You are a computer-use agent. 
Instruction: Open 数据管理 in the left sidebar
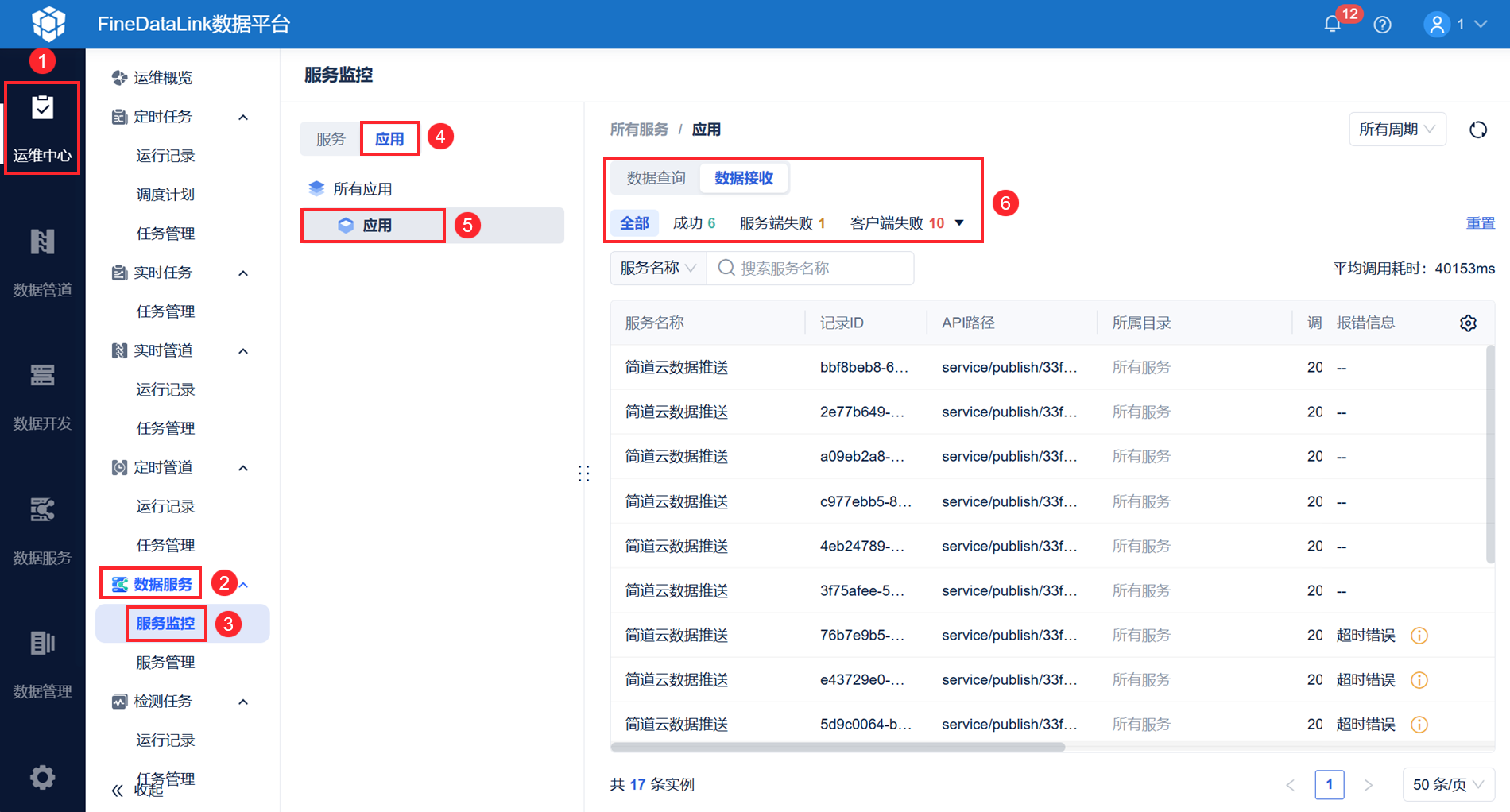coord(42,665)
